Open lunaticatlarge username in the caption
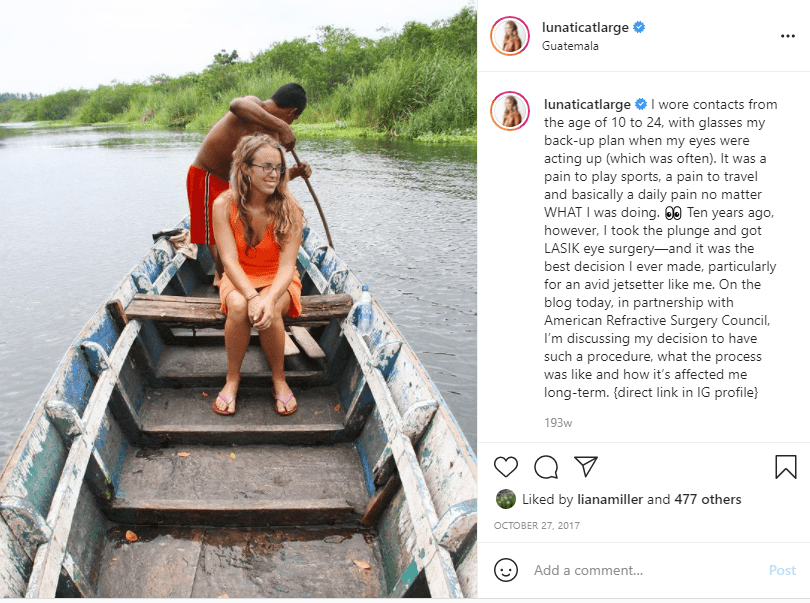The width and height of the screenshot is (810, 603). [585, 102]
